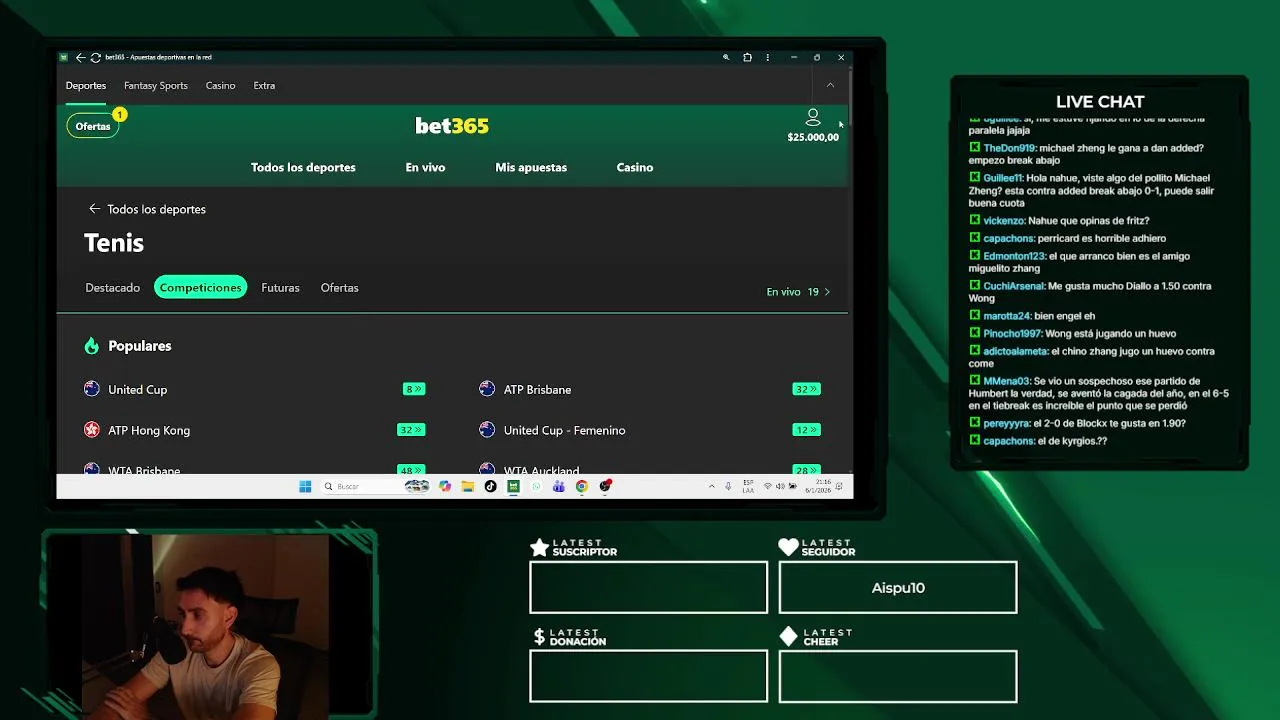Open Google Chrome from the taskbar
Image resolution: width=1280 pixels, height=720 pixels.
click(582, 486)
